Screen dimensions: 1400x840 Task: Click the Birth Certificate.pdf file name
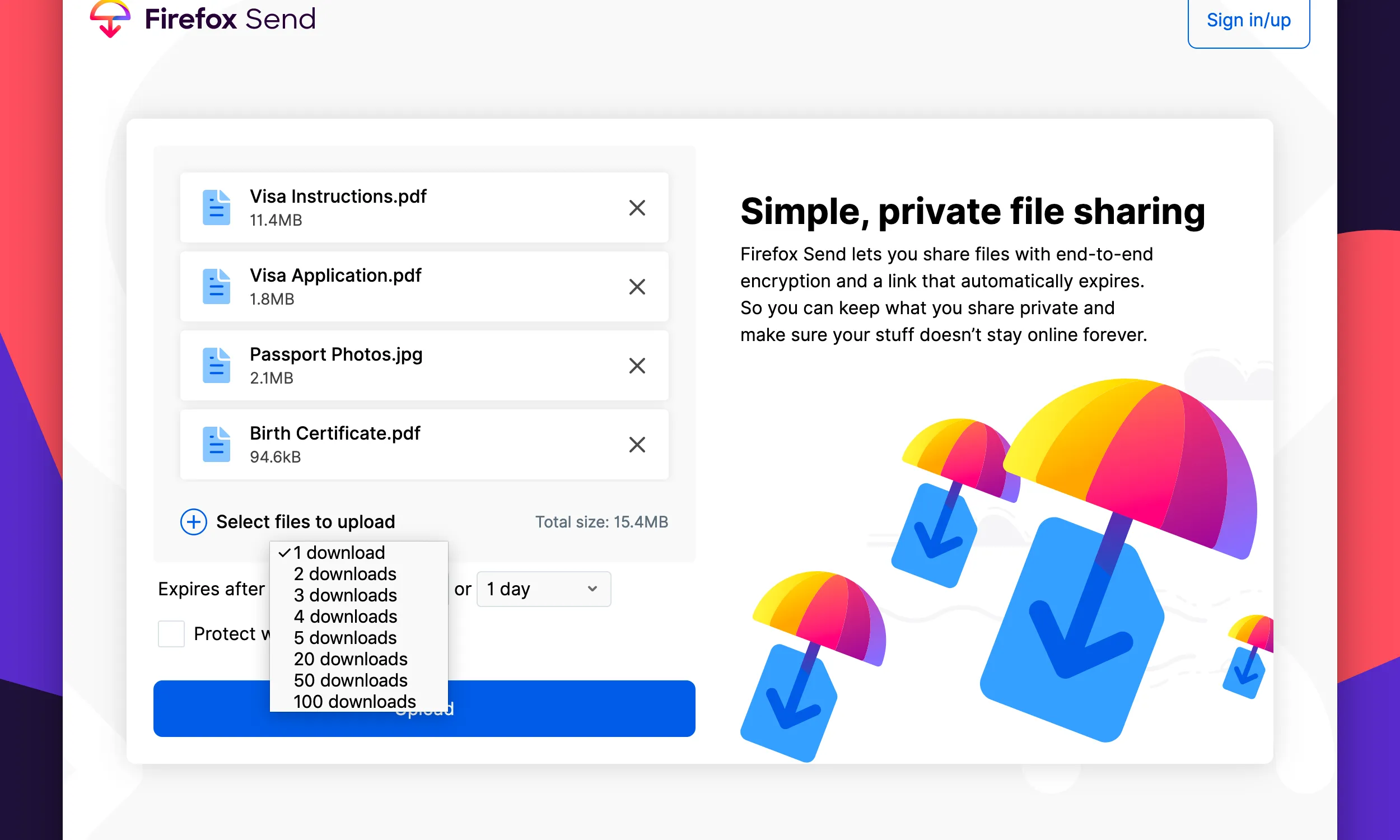coord(335,433)
